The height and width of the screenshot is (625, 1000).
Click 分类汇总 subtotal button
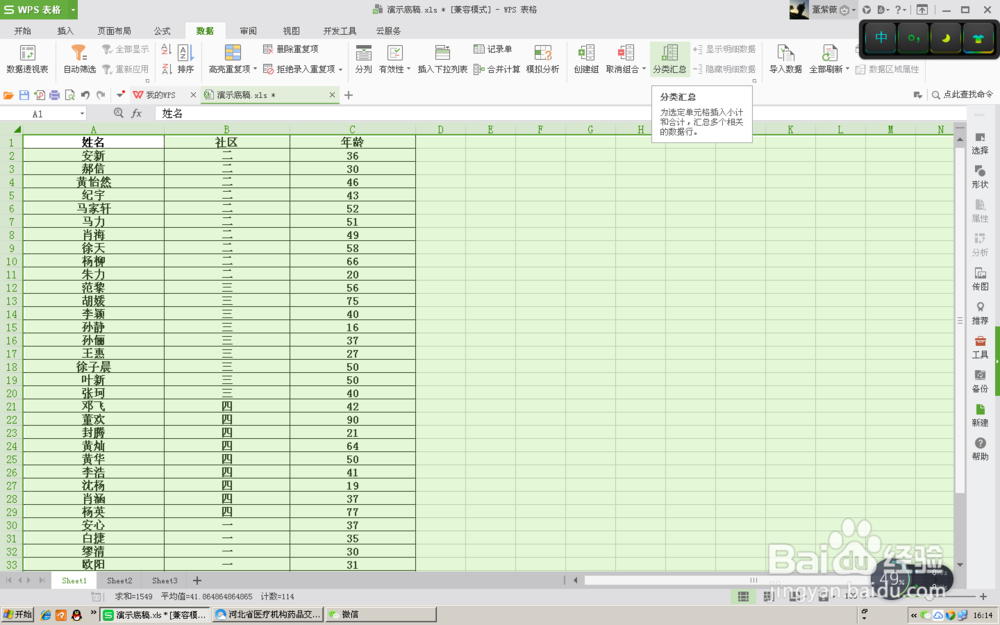coord(670,59)
